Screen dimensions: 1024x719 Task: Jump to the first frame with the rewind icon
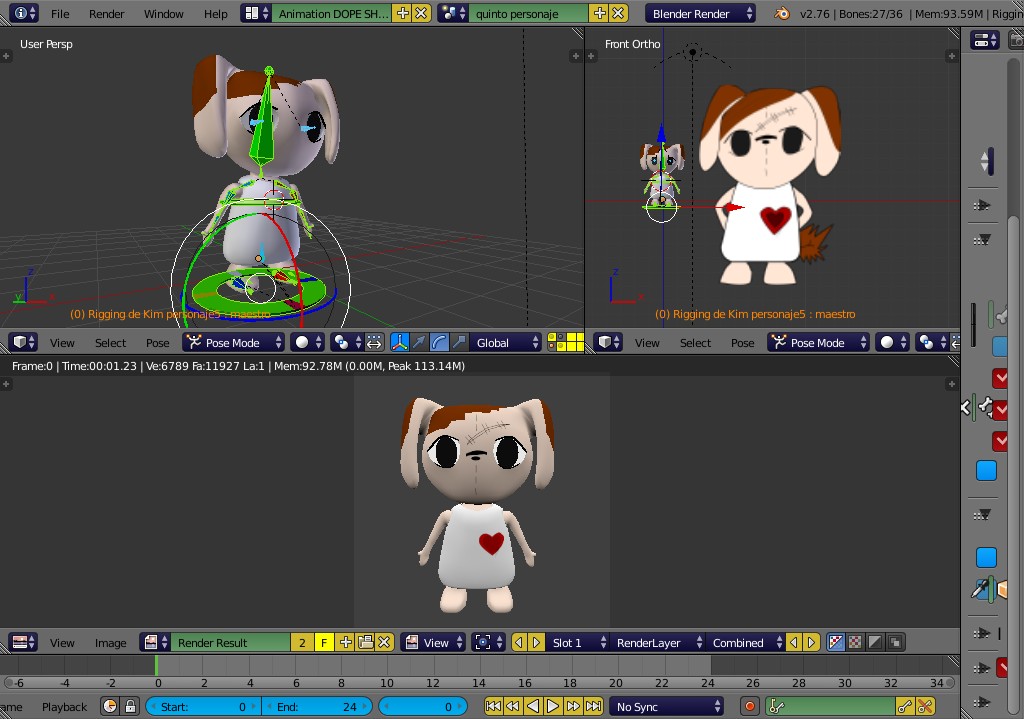pyautogui.click(x=494, y=706)
